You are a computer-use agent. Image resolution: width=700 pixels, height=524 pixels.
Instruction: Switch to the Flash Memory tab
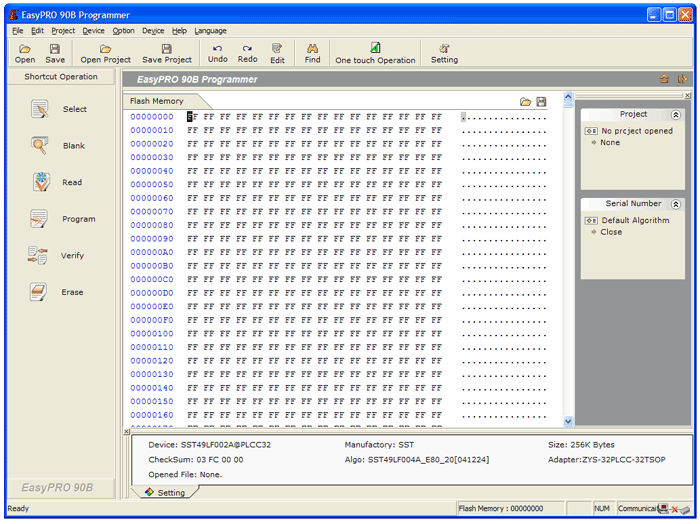157,101
